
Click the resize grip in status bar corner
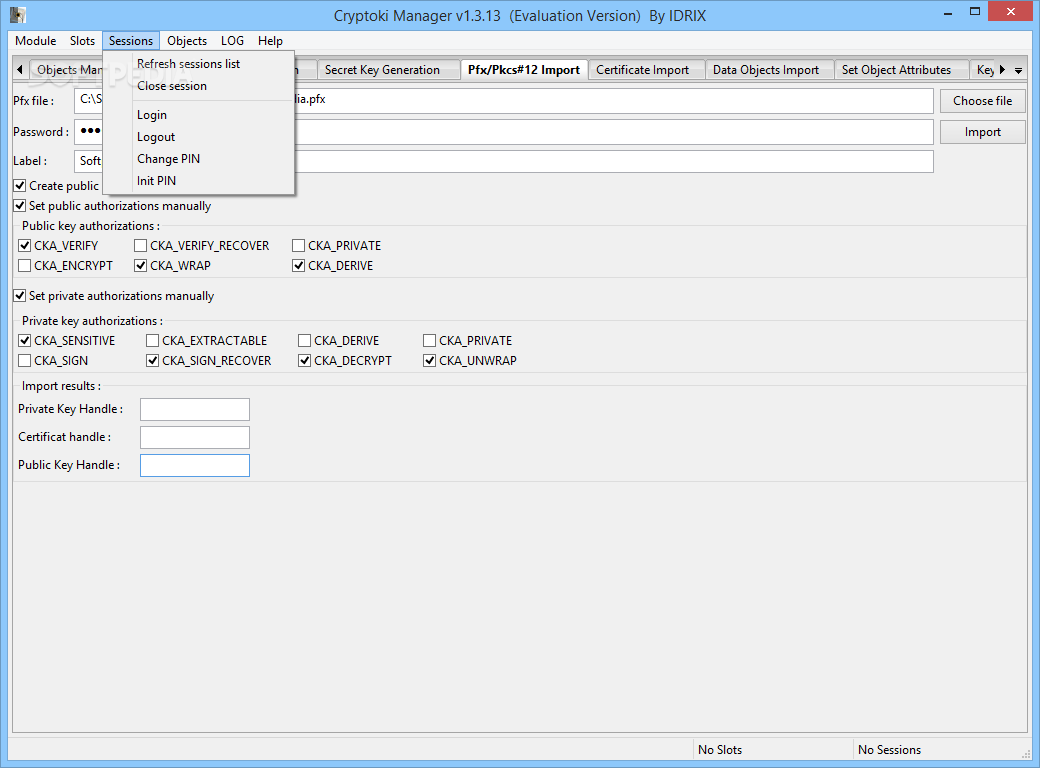[1026, 753]
